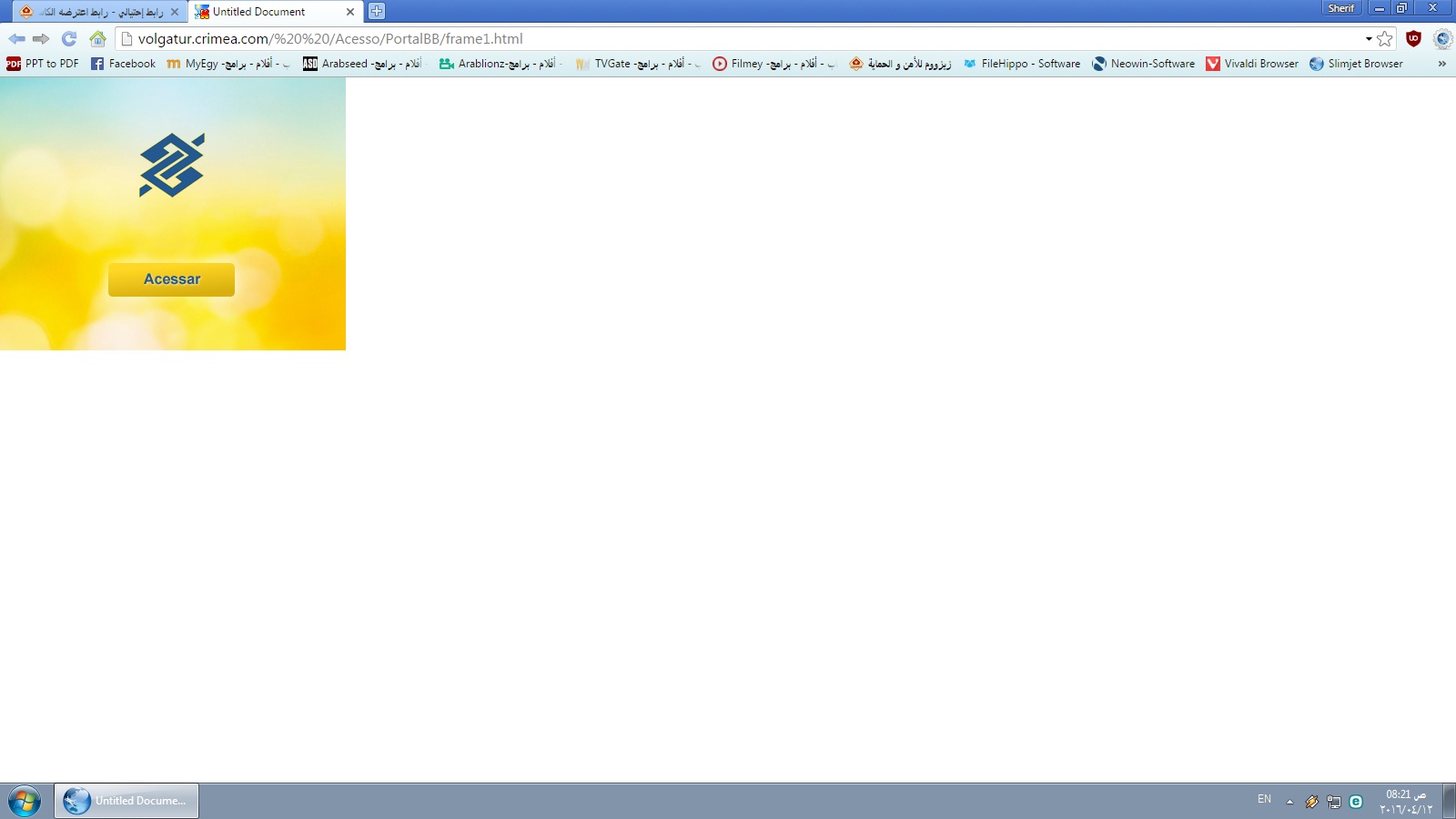This screenshot has width=1456, height=819.
Task: Open a new tab with the plus button
Action: pos(377,11)
